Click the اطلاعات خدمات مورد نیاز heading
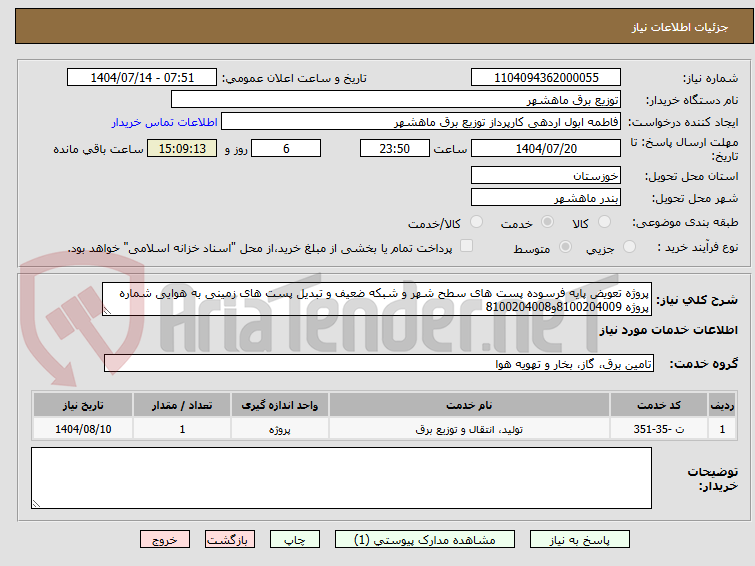The height and width of the screenshot is (566, 755). point(668,330)
